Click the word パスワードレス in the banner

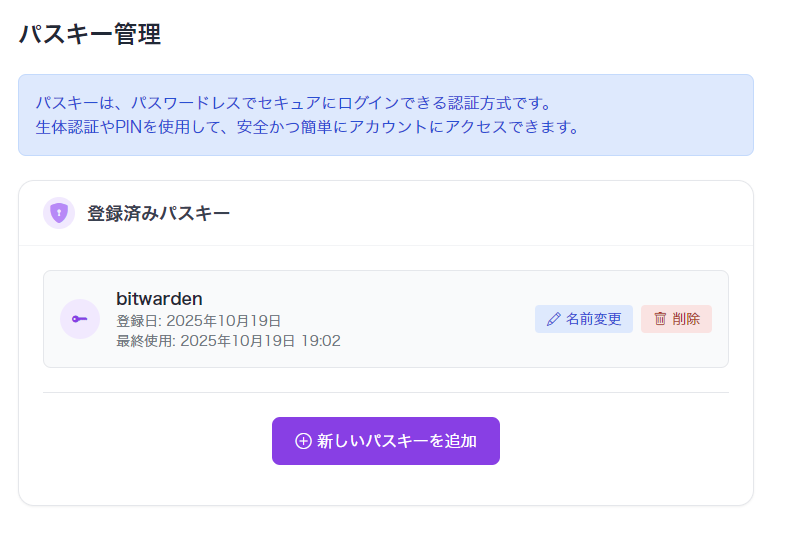point(184,103)
